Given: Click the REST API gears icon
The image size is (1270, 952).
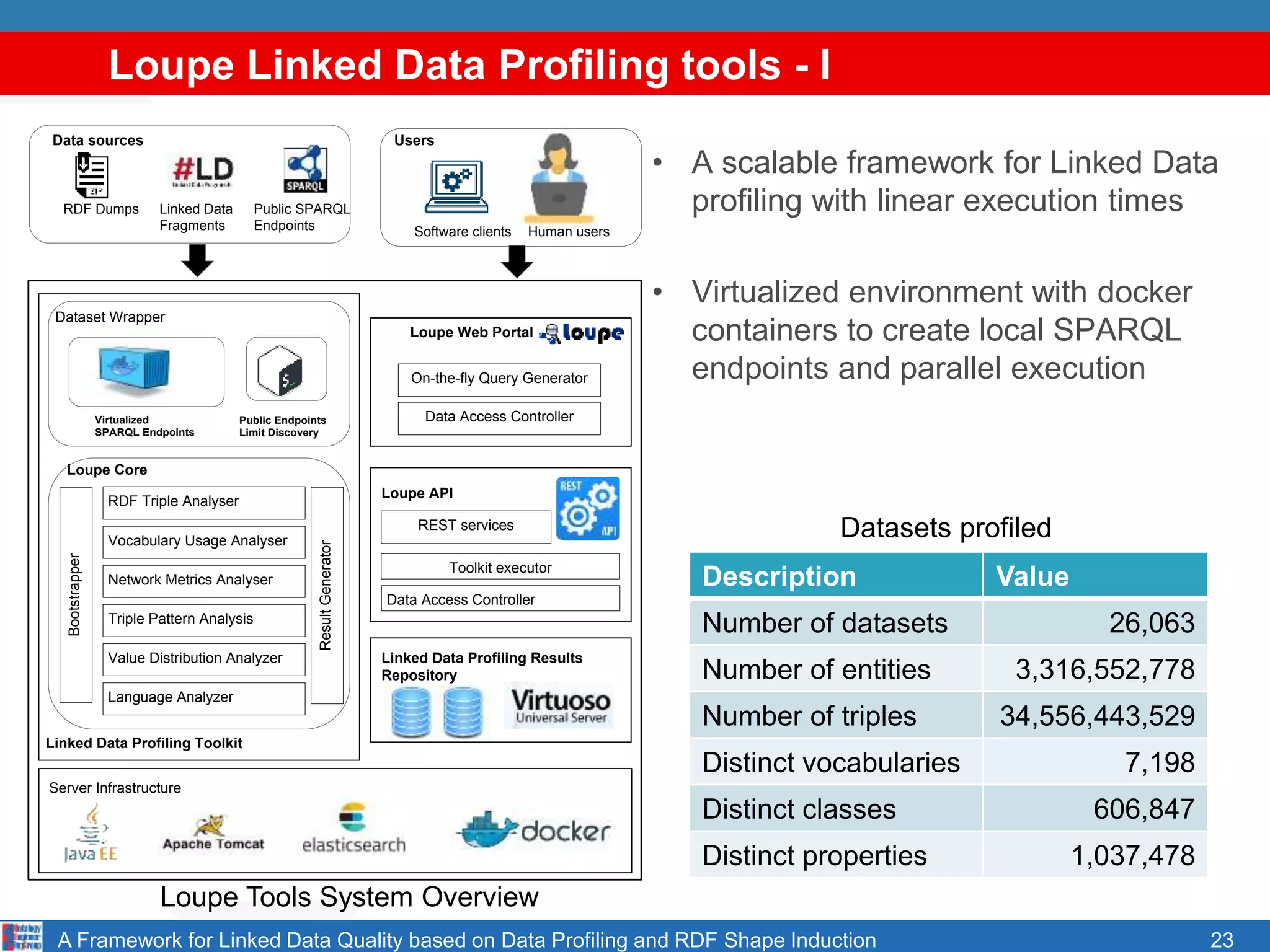Looking at the screenshot, I should [x=588, y=508].
